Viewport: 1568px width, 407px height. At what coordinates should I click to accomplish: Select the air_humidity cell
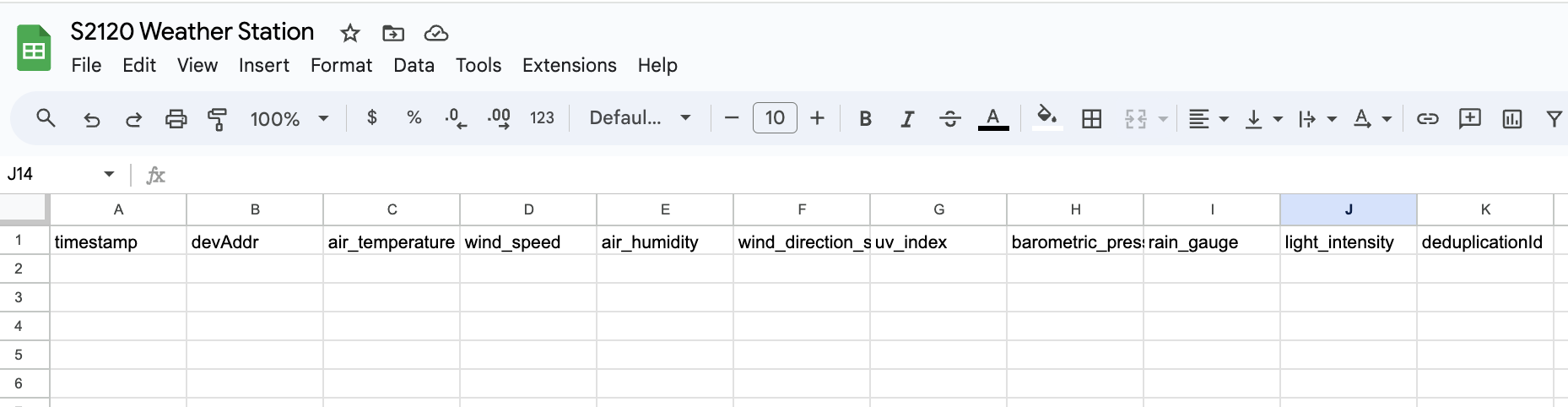665,241
